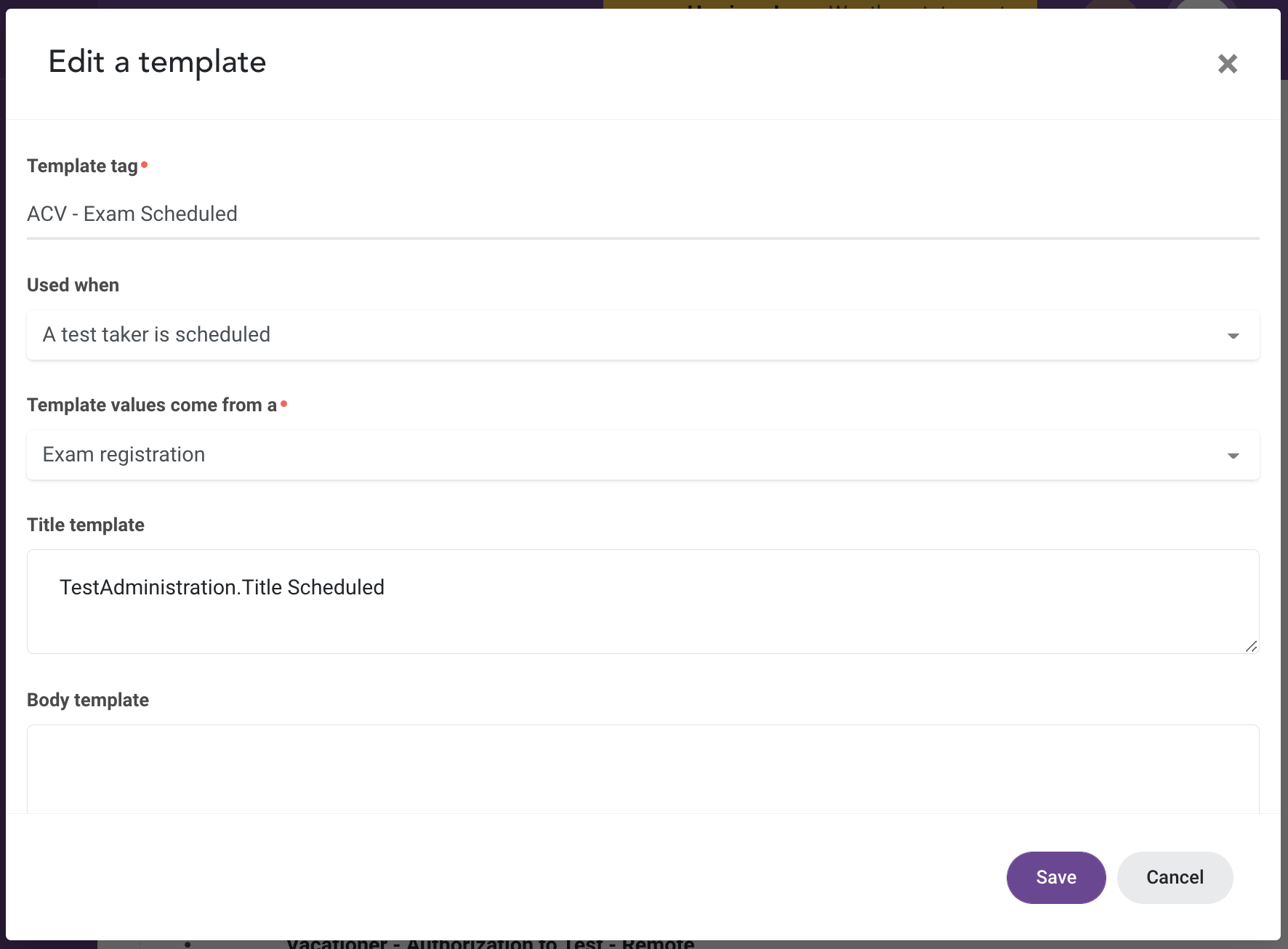Click the yellow banner behind the dialog
1288x949 pixels.
pos(820,4)
